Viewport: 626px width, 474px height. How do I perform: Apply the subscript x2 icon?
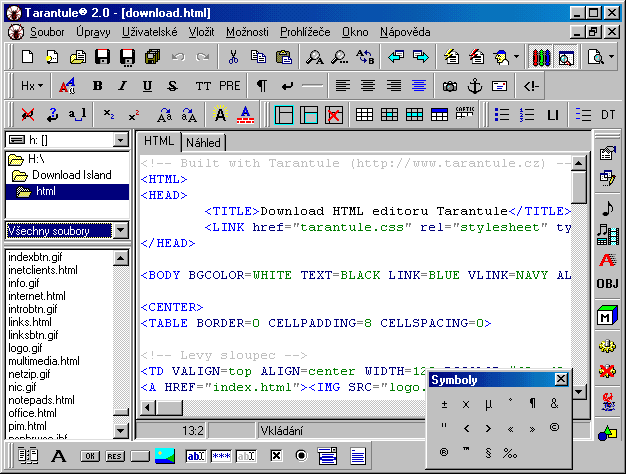point(109,115)
